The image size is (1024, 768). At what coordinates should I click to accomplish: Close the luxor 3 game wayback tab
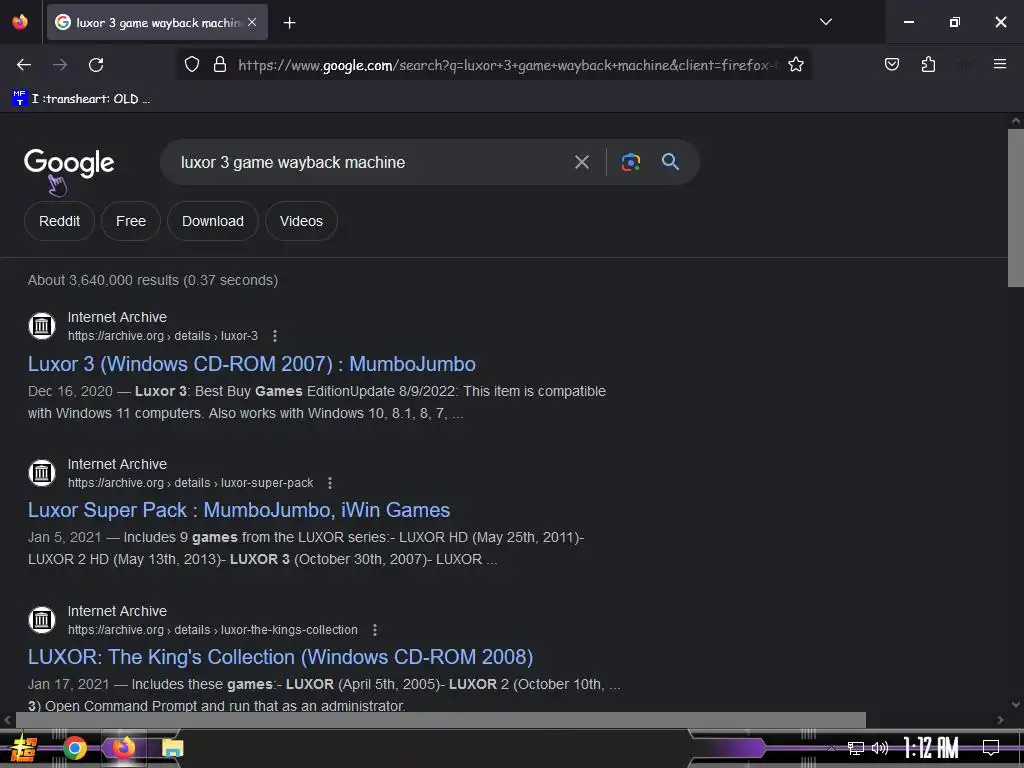point(252,22)
